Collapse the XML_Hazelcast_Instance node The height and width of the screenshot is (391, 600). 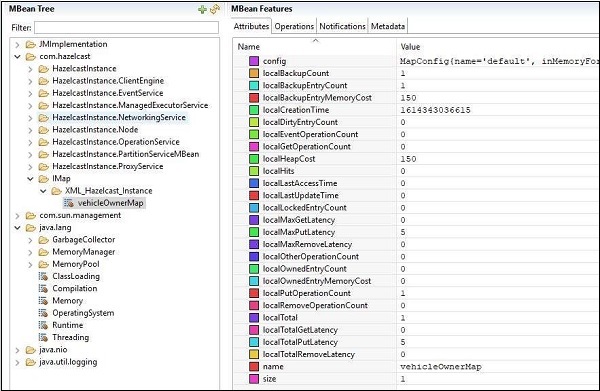point(43,191)
